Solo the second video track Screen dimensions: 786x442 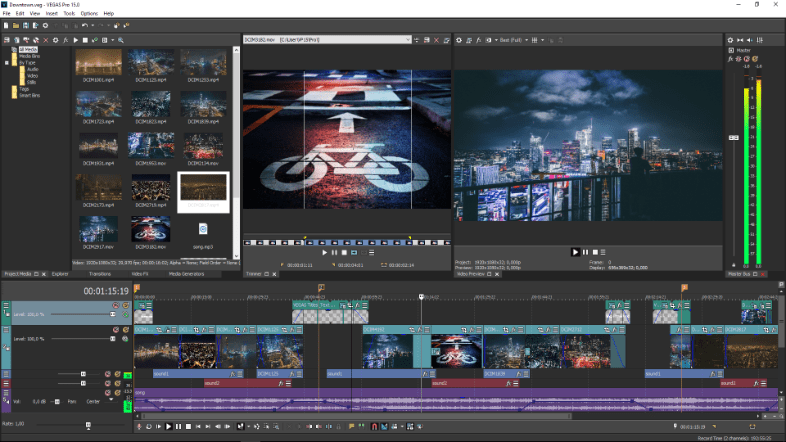point(126,329)
